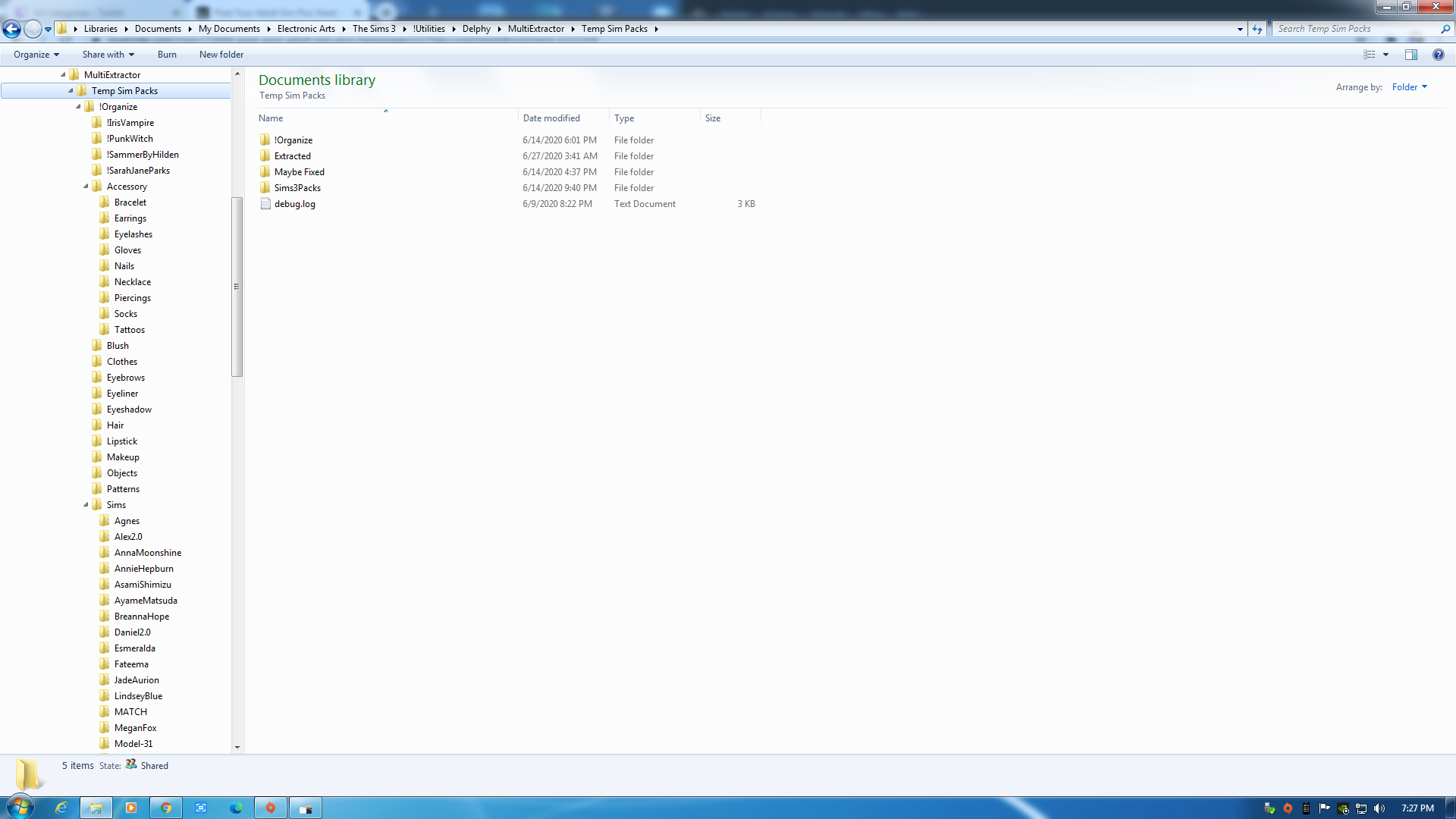
Task: Select the debug.log text file
Action: [x=295, y=204]
